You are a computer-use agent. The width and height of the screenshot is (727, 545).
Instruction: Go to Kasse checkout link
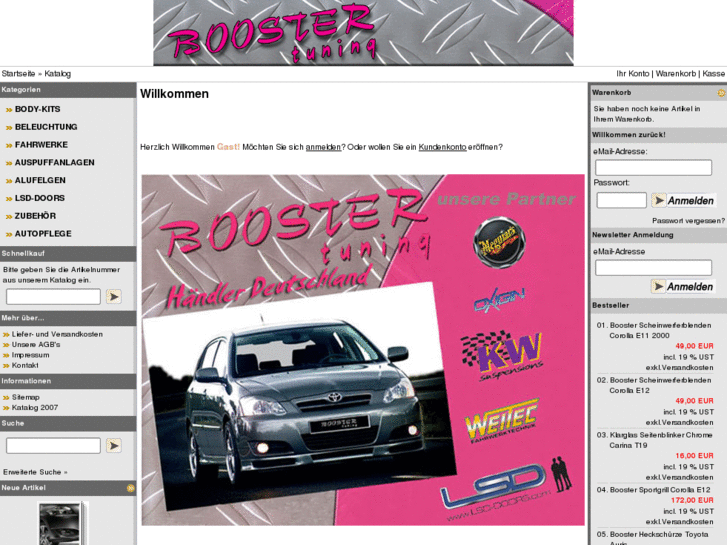[x=714, y=74]
